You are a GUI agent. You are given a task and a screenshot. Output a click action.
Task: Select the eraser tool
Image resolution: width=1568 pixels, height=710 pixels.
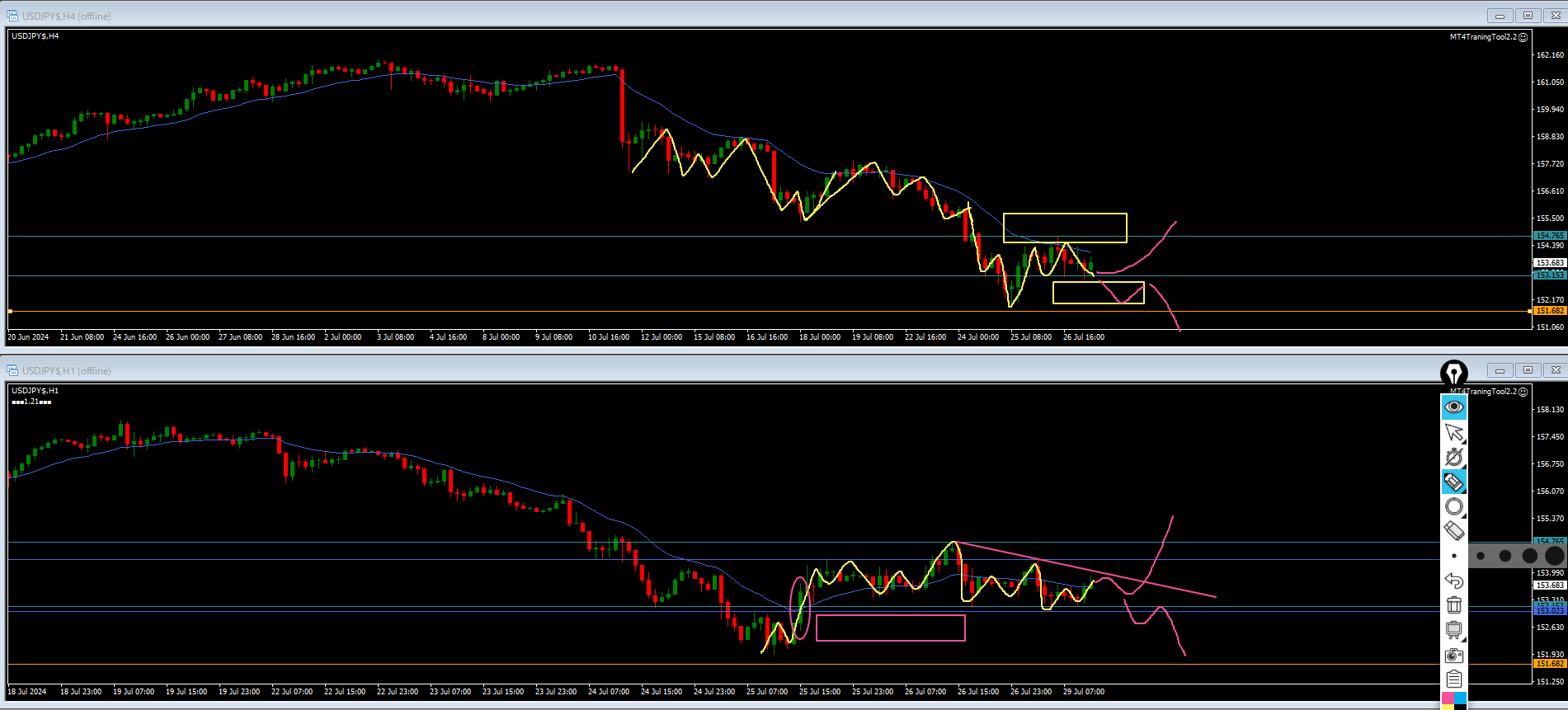click(x=1453, y=531)
